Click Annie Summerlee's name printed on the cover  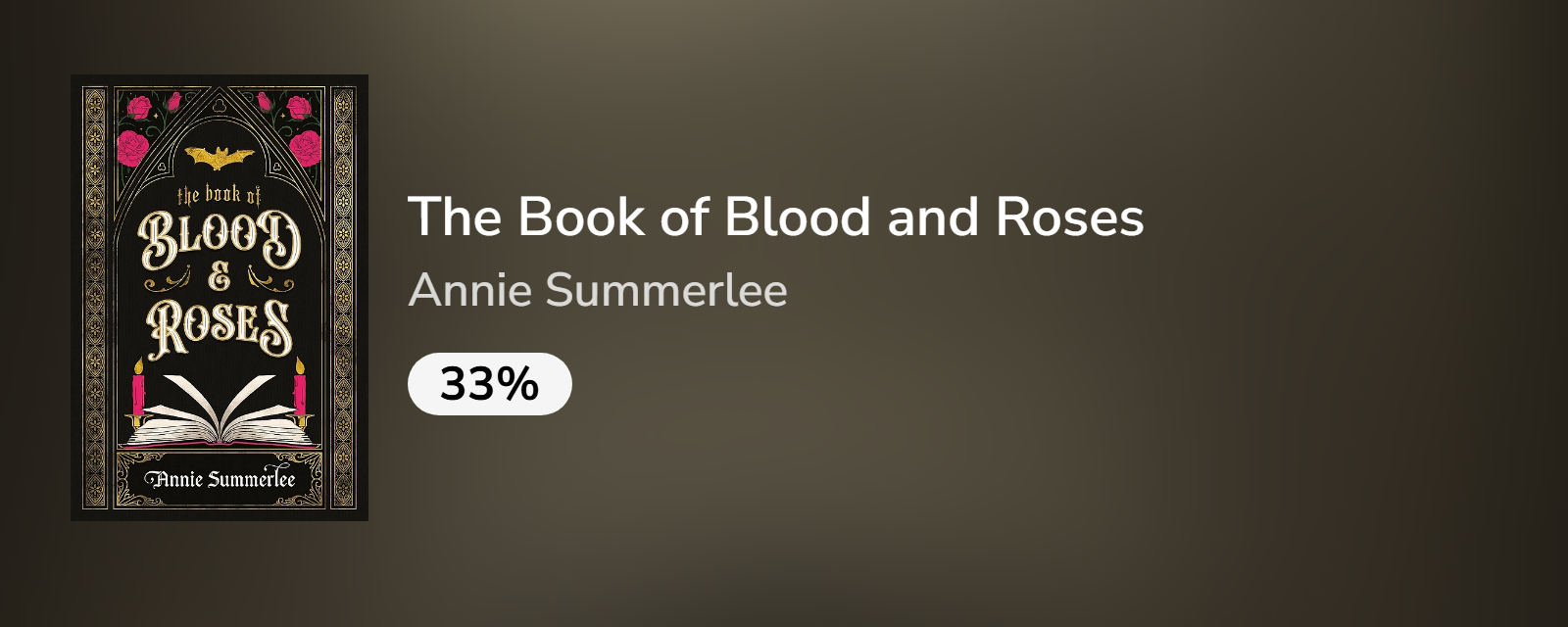tap(220, 479)
